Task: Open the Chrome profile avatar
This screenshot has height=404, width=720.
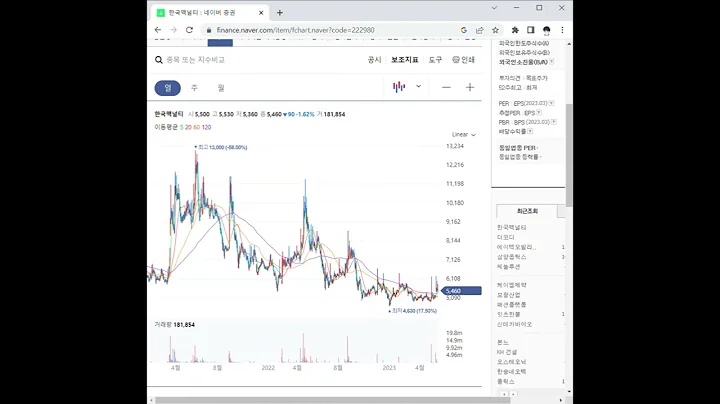Action: click(546, 30)
